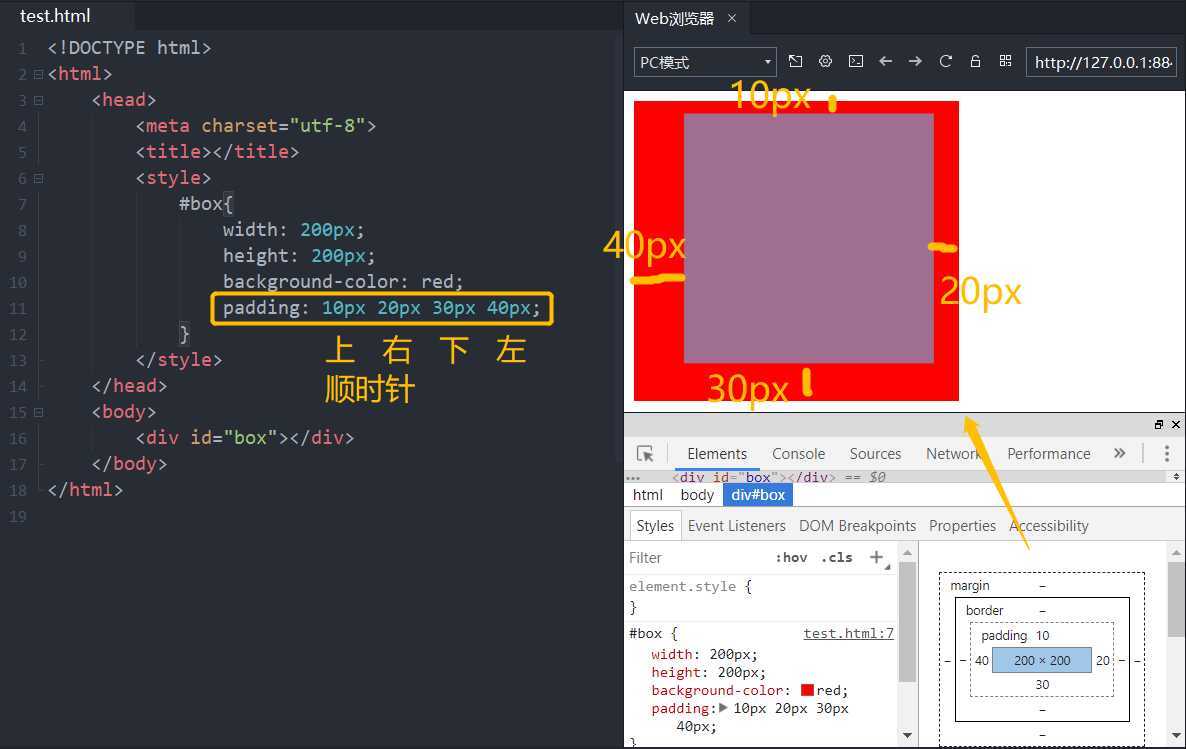Open DevTools three-dot customize menu
Screen dimensions: 1186x749
click(x=1167, y=453)
